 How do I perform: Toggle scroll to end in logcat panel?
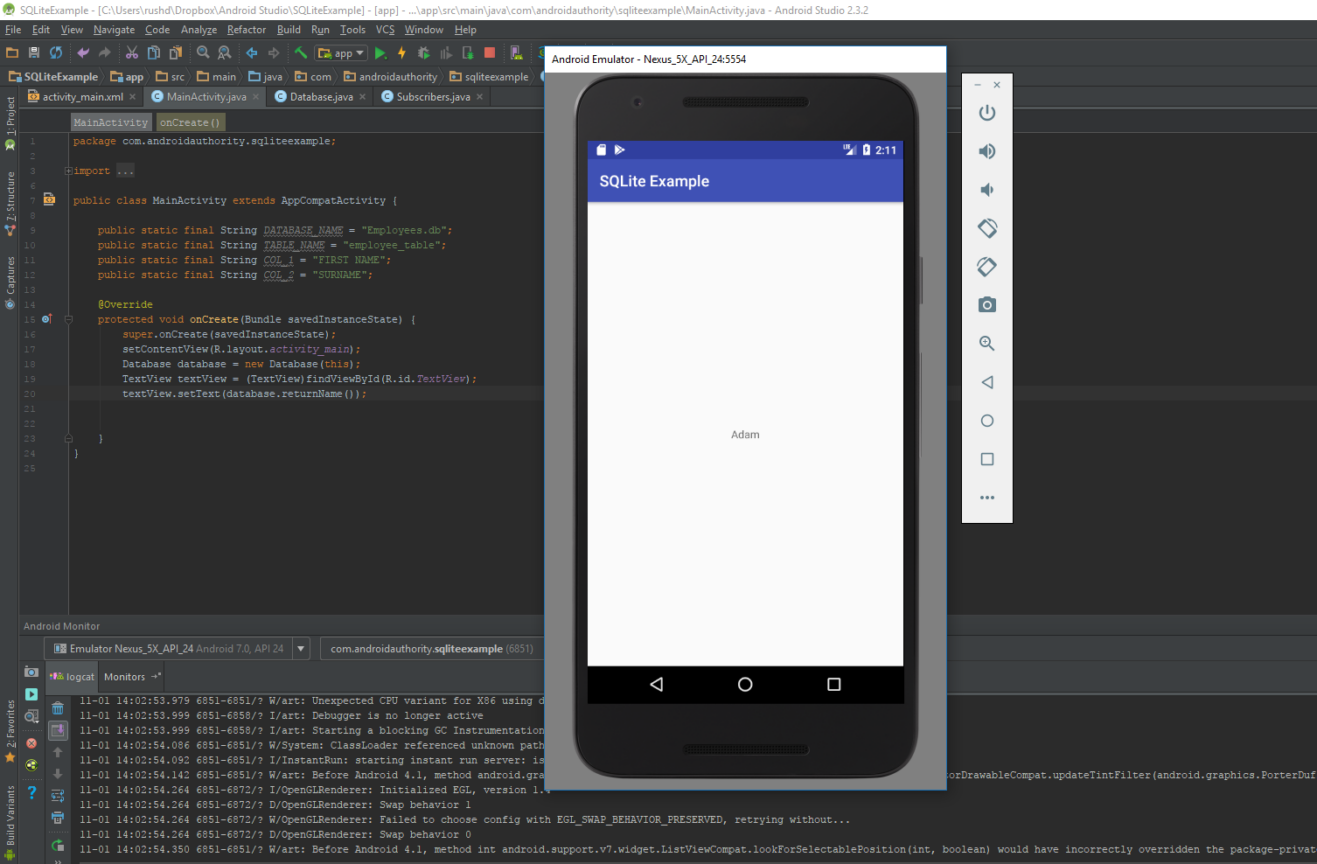57,731
